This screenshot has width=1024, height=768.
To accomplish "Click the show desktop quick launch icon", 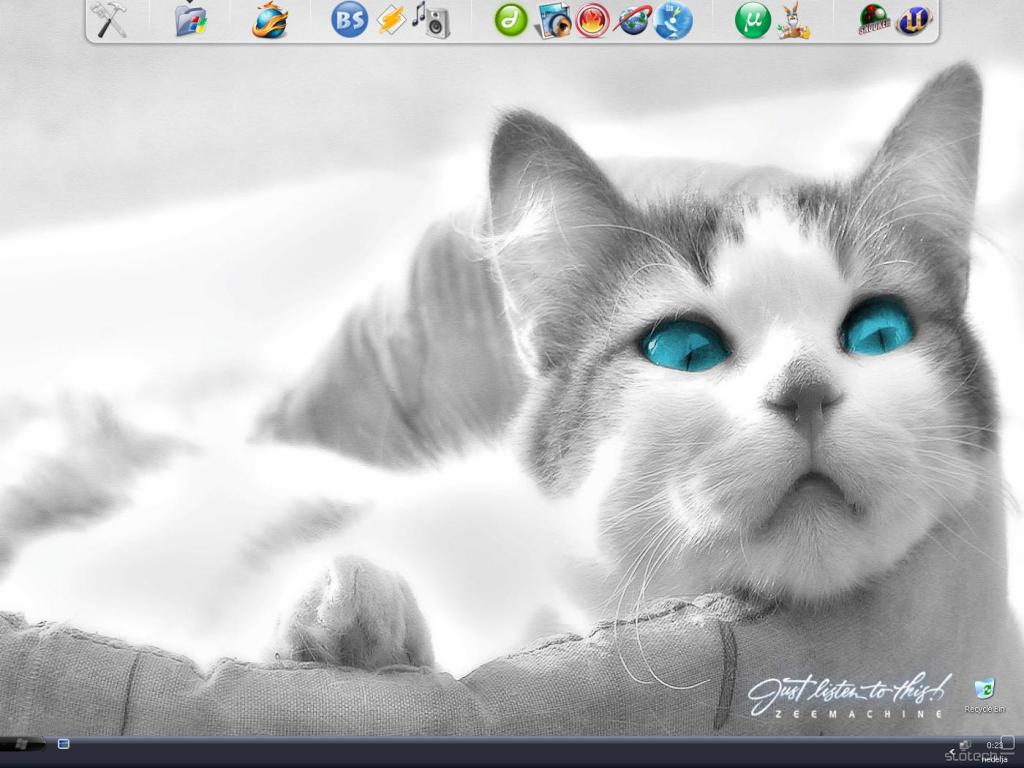I will (63, 744).
